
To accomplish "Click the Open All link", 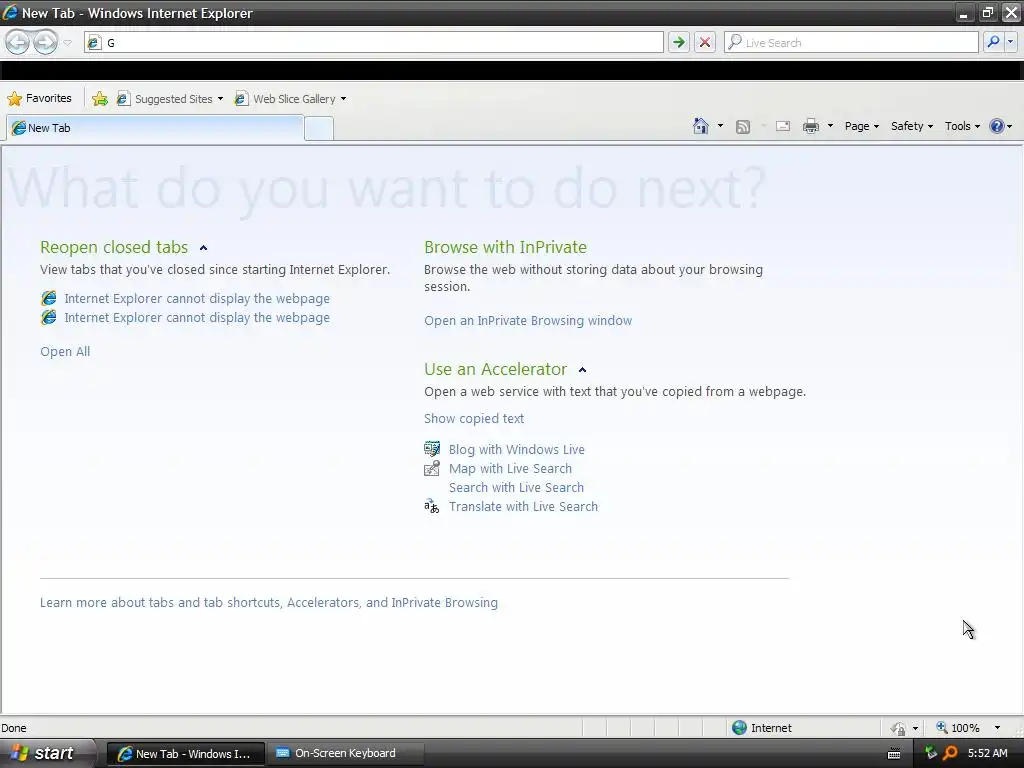I will 65,351.
